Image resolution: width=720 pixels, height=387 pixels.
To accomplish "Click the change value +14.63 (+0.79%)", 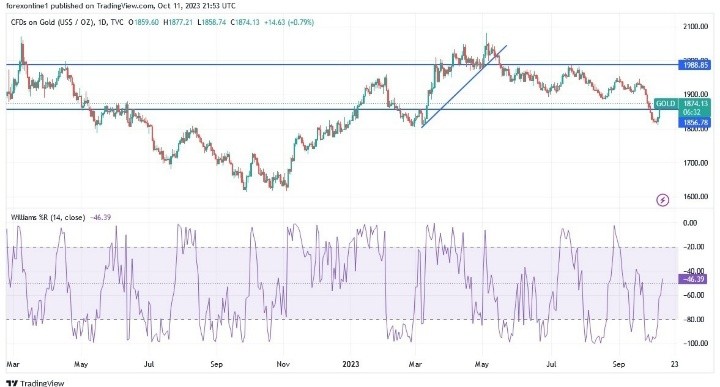I will [x=289, y=22].
